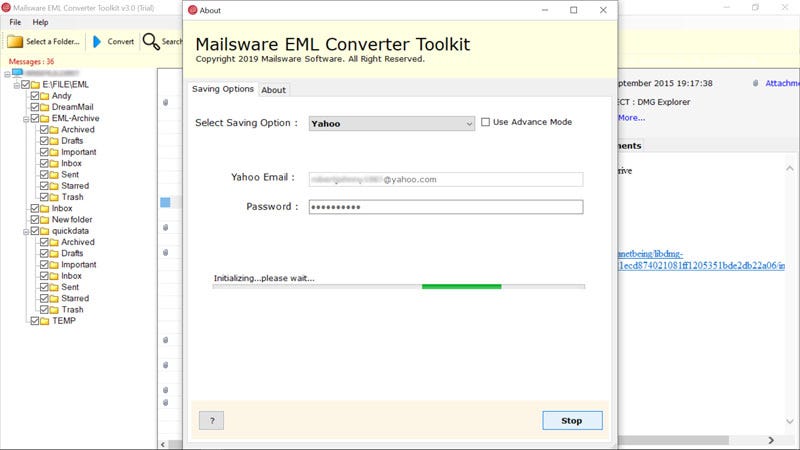Click in the Yahoo Email field

(445, 180)
